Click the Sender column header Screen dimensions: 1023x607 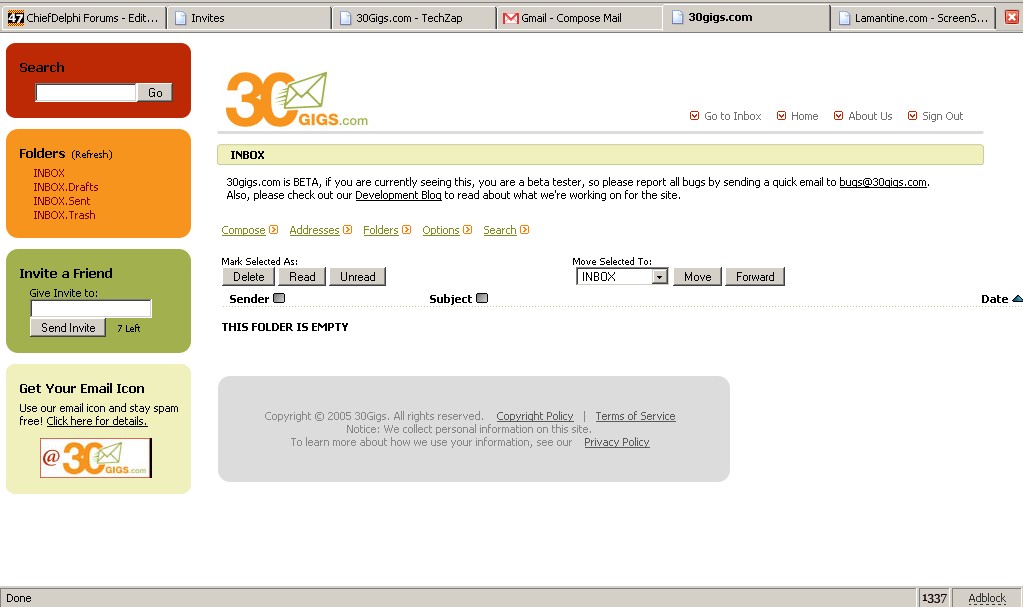[249, 299]
